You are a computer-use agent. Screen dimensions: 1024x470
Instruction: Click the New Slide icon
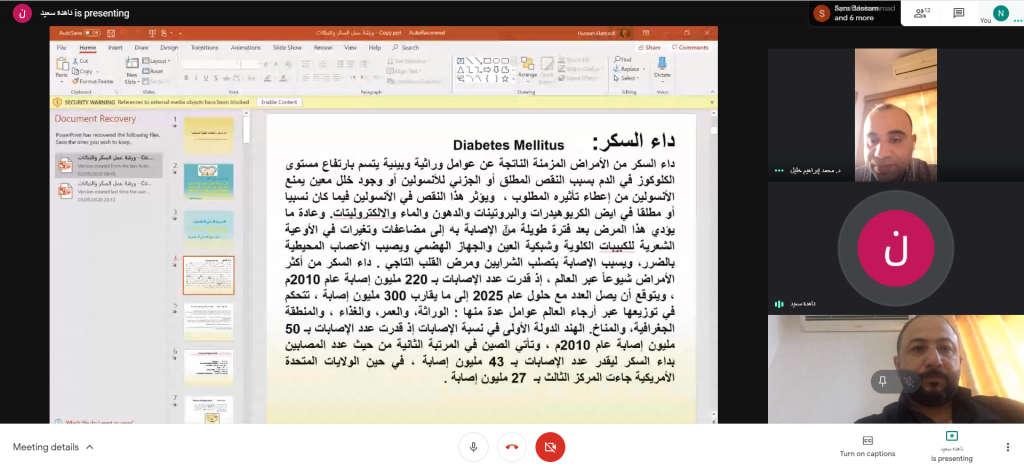pyautogui.click(x=132, y=67)
